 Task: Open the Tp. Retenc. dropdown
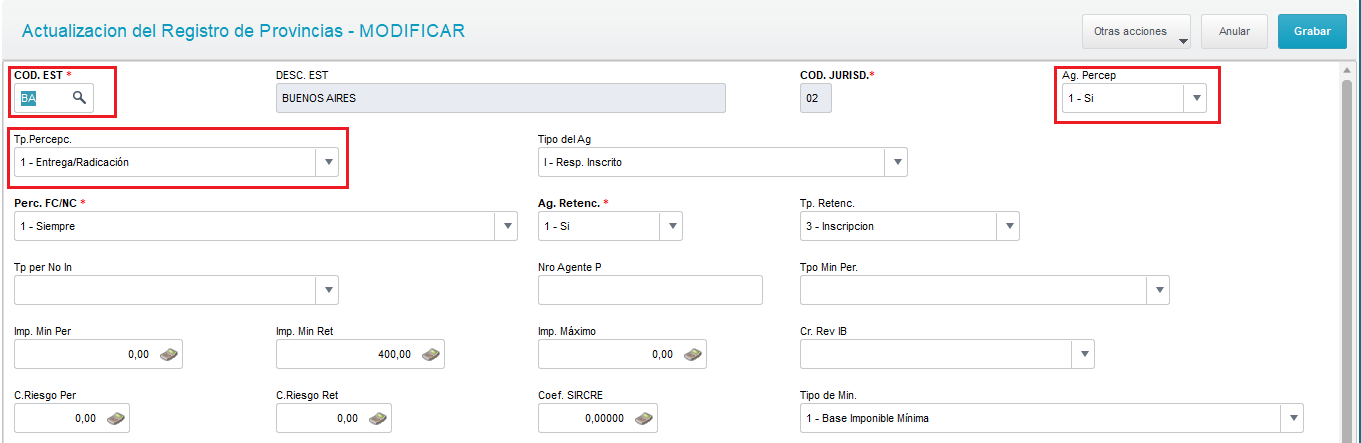point(1009,226)
